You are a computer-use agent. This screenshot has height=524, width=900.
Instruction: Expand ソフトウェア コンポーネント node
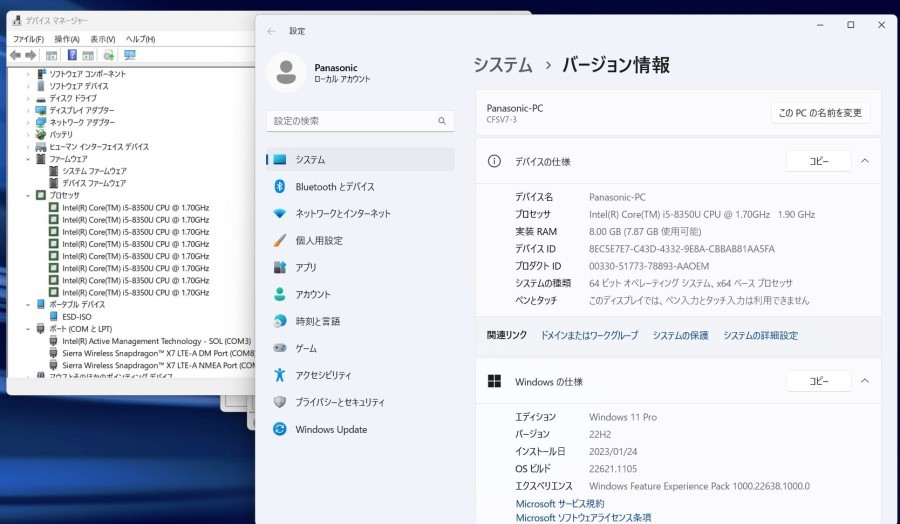[x=28, y=74]
